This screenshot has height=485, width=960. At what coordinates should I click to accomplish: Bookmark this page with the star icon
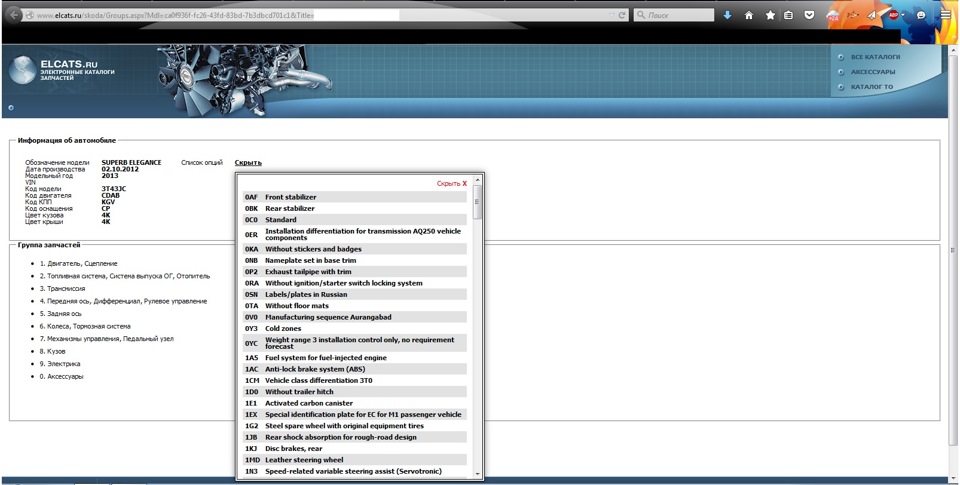click(770, 15)
